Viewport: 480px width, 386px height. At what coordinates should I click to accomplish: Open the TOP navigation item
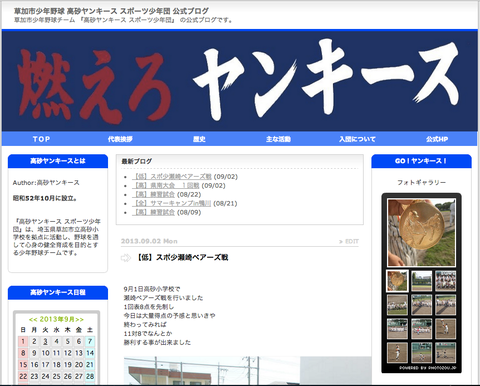[x=41, y=139]
